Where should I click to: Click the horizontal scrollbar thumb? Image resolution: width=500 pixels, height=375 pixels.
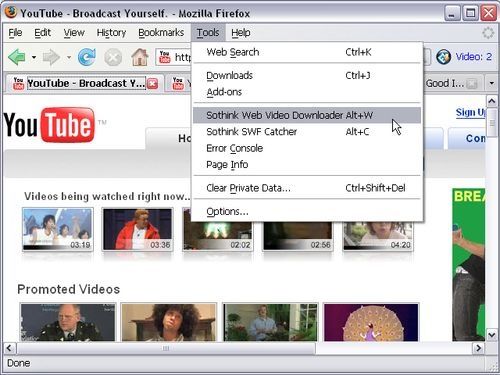pos(166,348)
